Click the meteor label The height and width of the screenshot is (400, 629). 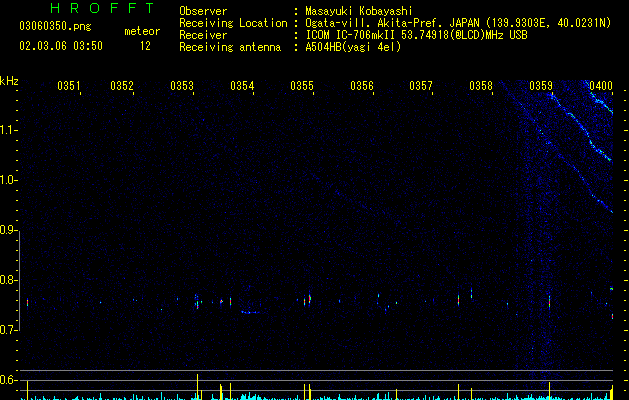142,31
